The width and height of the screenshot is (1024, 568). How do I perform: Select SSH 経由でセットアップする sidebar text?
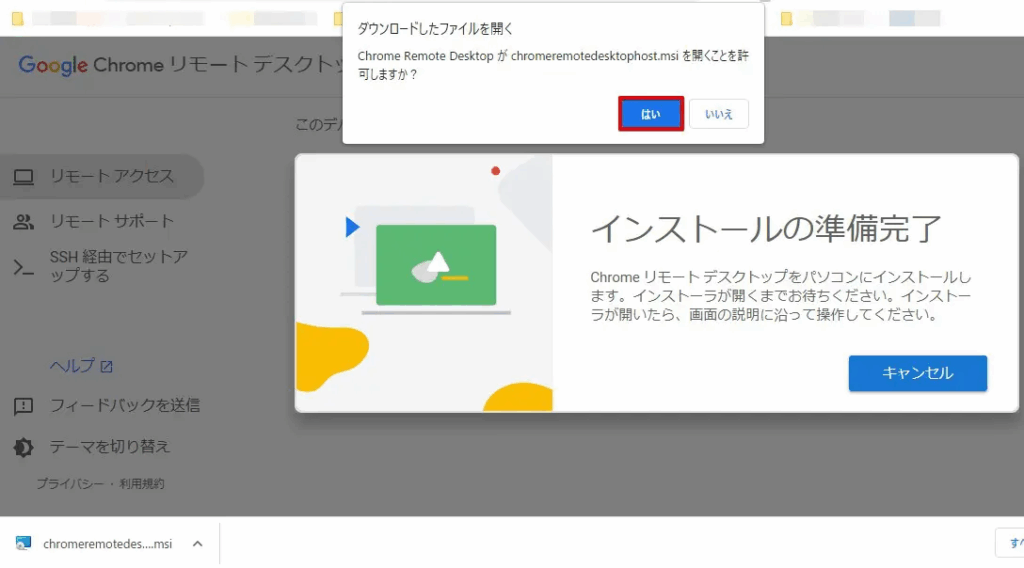(x=118, y=266)
